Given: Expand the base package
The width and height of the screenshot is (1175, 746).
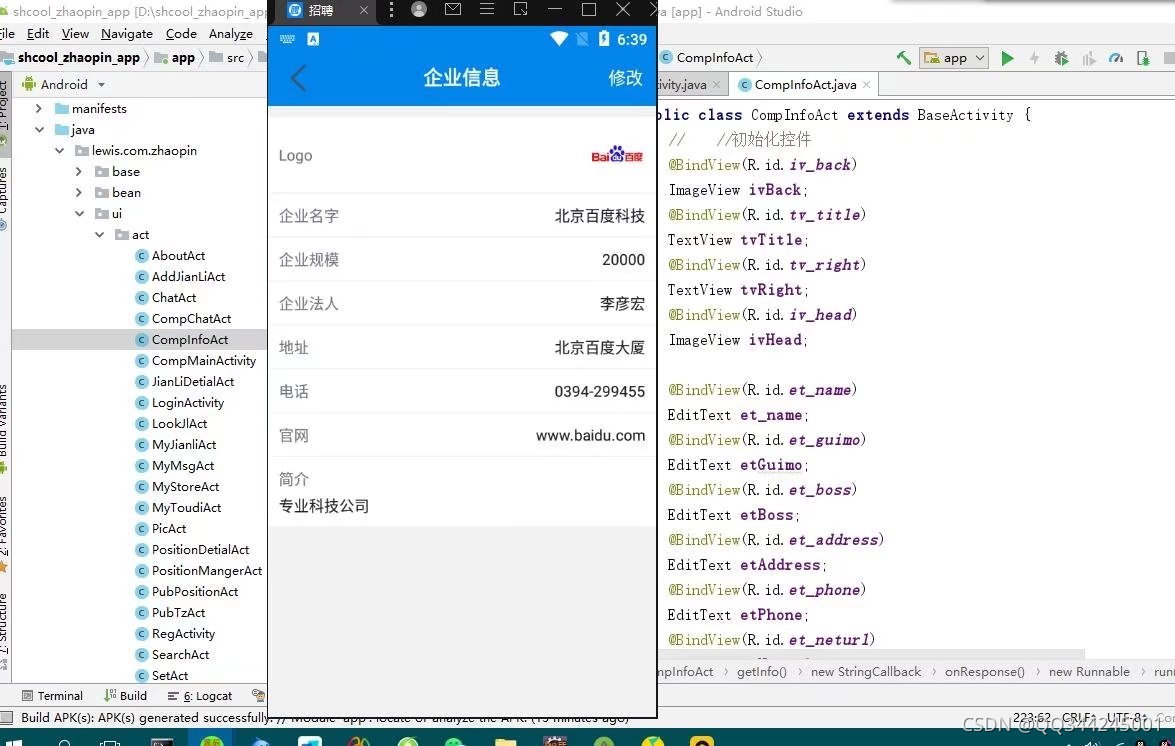Looking at the screenshot, I should tap(79, 172).
